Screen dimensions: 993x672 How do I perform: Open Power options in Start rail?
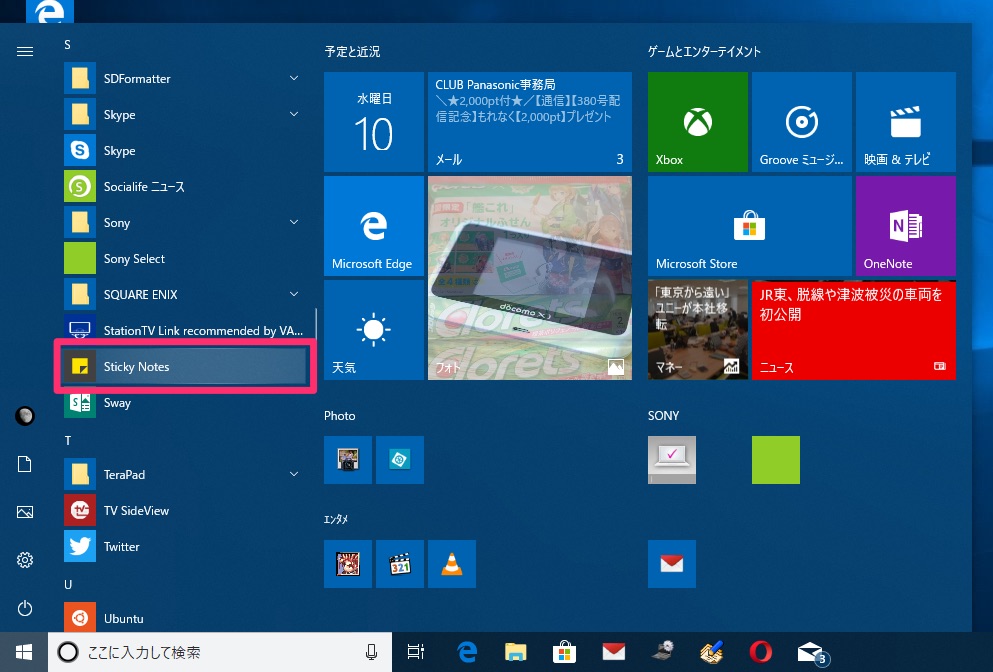[x=25, y=608]
